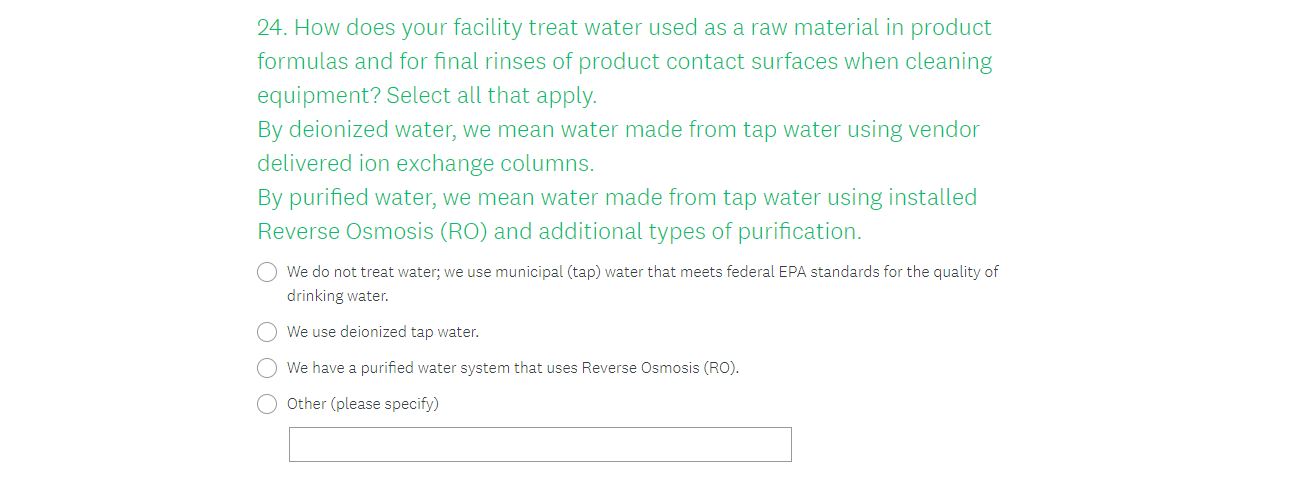Focus the Other specify text input box

coord(540,445)
